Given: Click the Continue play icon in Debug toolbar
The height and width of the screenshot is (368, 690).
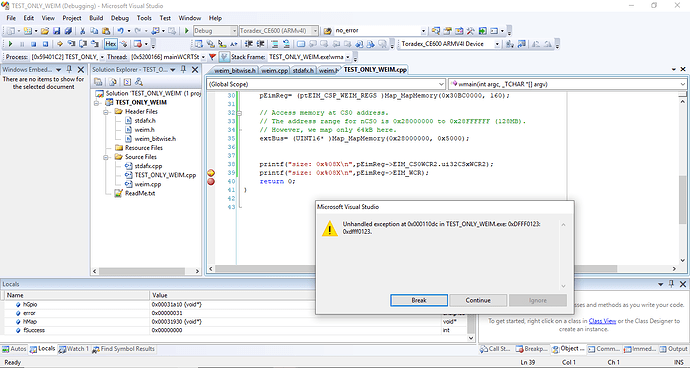Looking at the screenshot, I should tap(10, 44).
